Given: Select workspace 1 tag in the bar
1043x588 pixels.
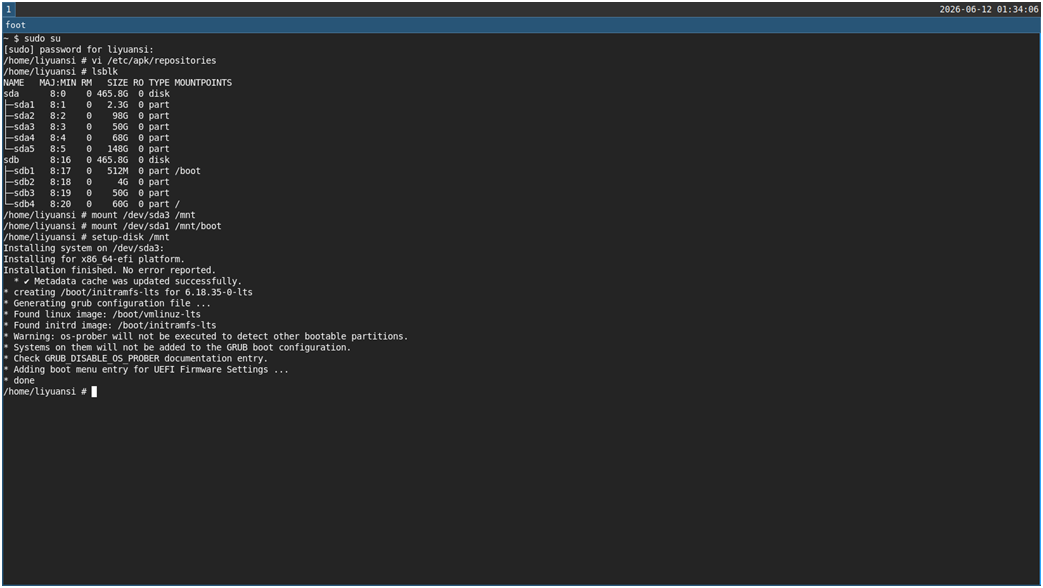Looking at the screenshot, I should pos(9,9).
